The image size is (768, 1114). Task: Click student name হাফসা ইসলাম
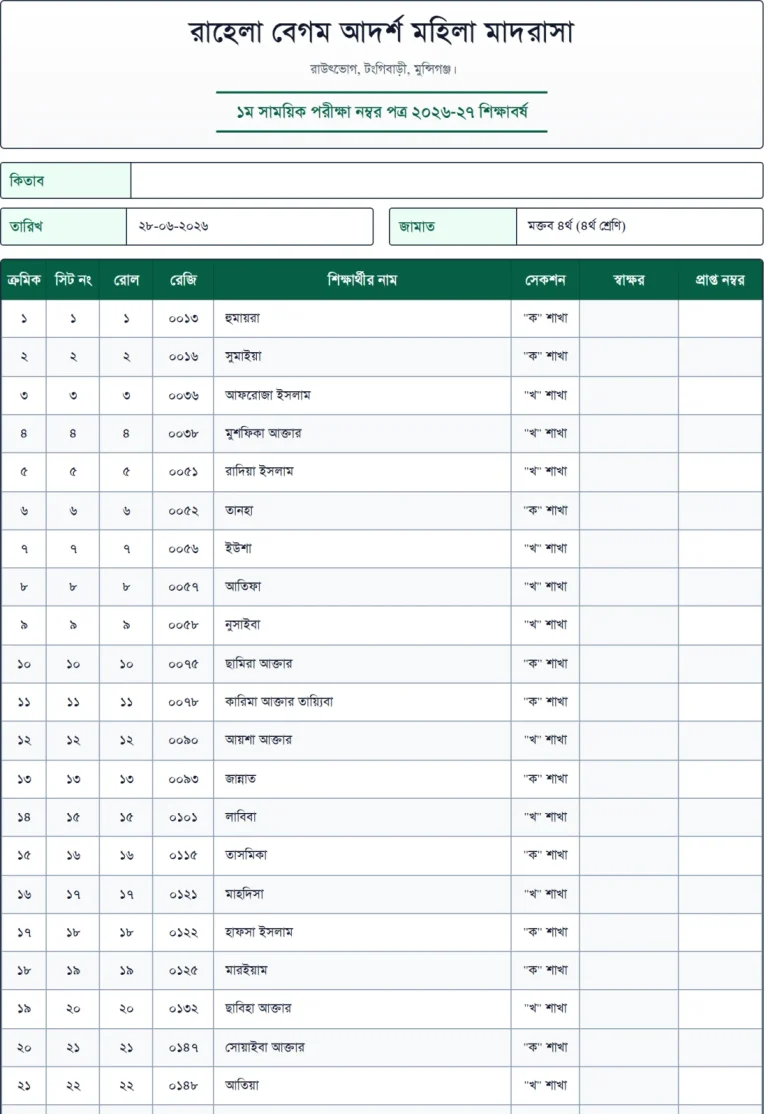pos(259,932)
